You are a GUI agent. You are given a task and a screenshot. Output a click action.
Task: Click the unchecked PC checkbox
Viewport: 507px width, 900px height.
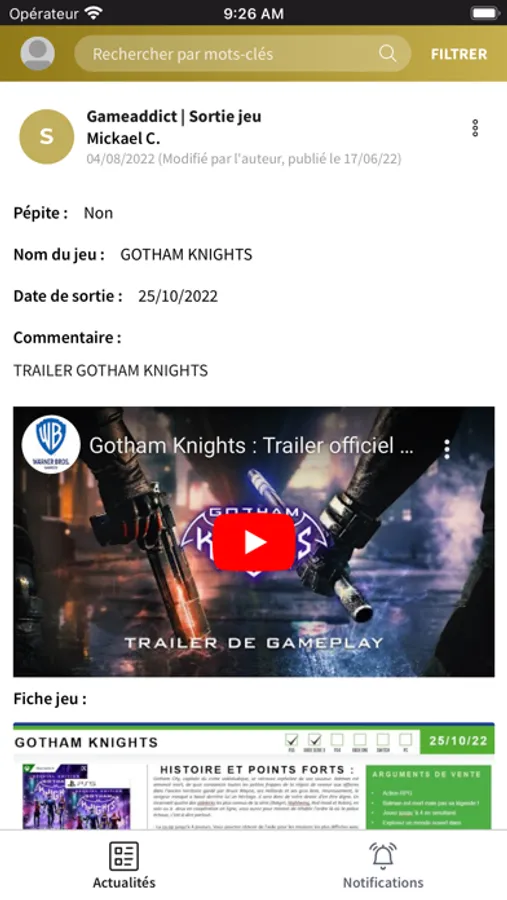coord(405,739)
